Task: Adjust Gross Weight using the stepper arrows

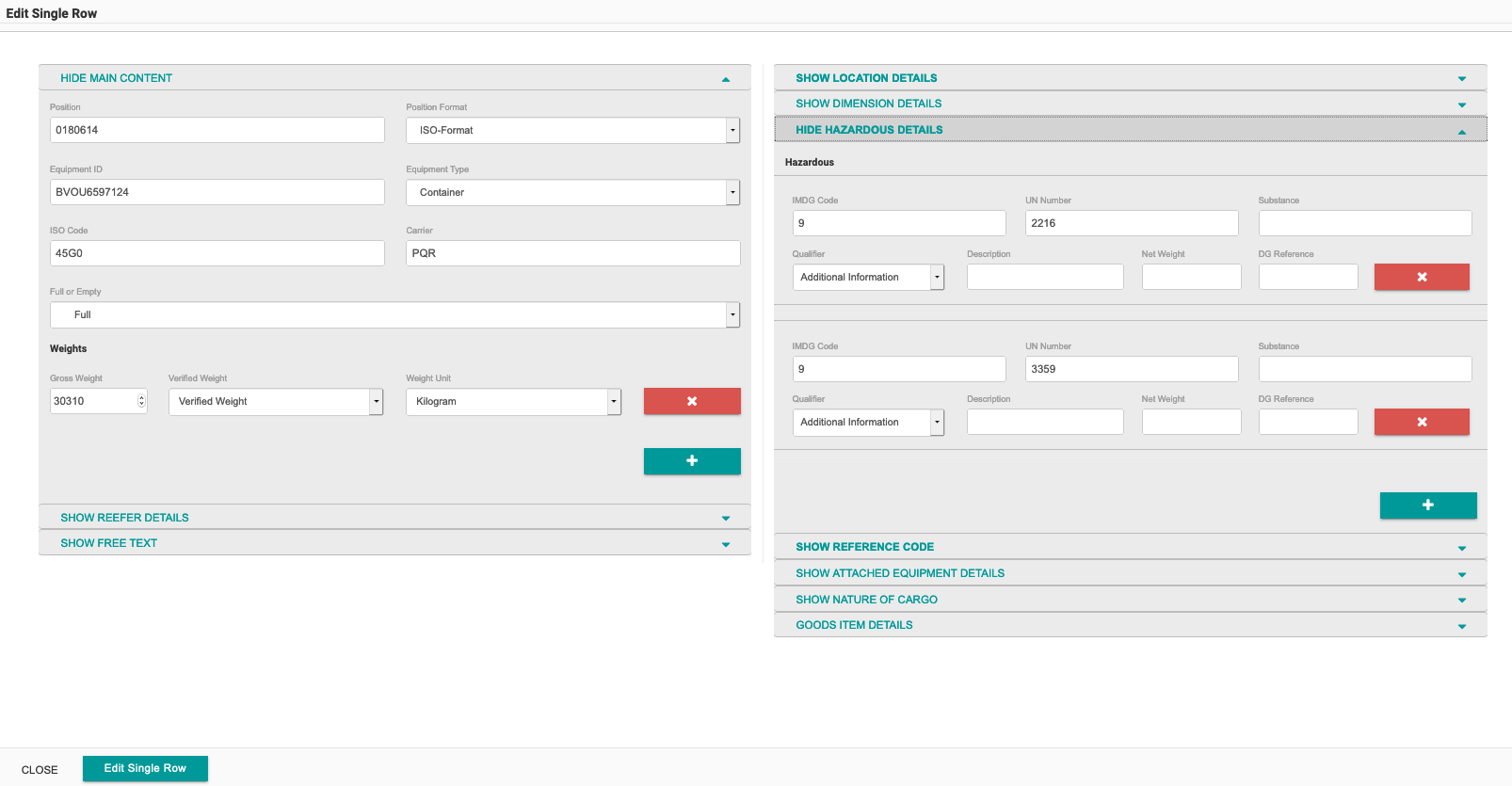Action: pyautogui.click(x=141, y=401)
